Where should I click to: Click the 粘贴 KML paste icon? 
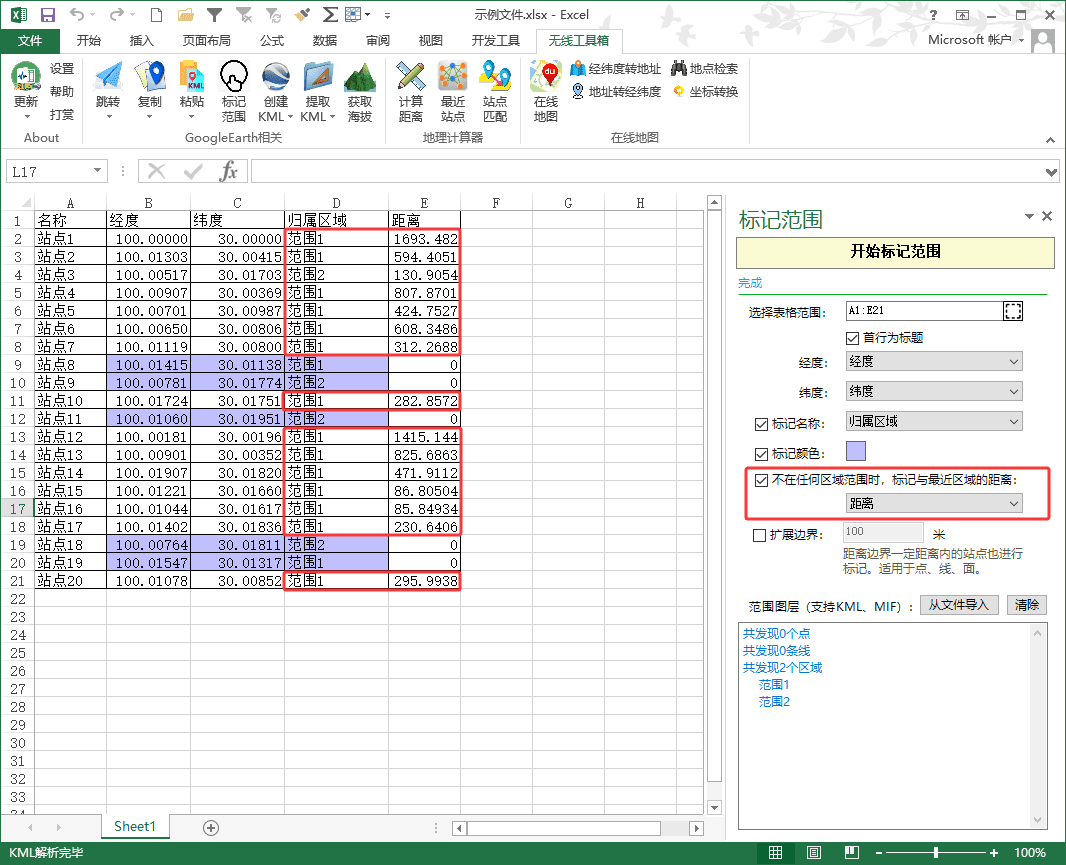pos(192,76)
